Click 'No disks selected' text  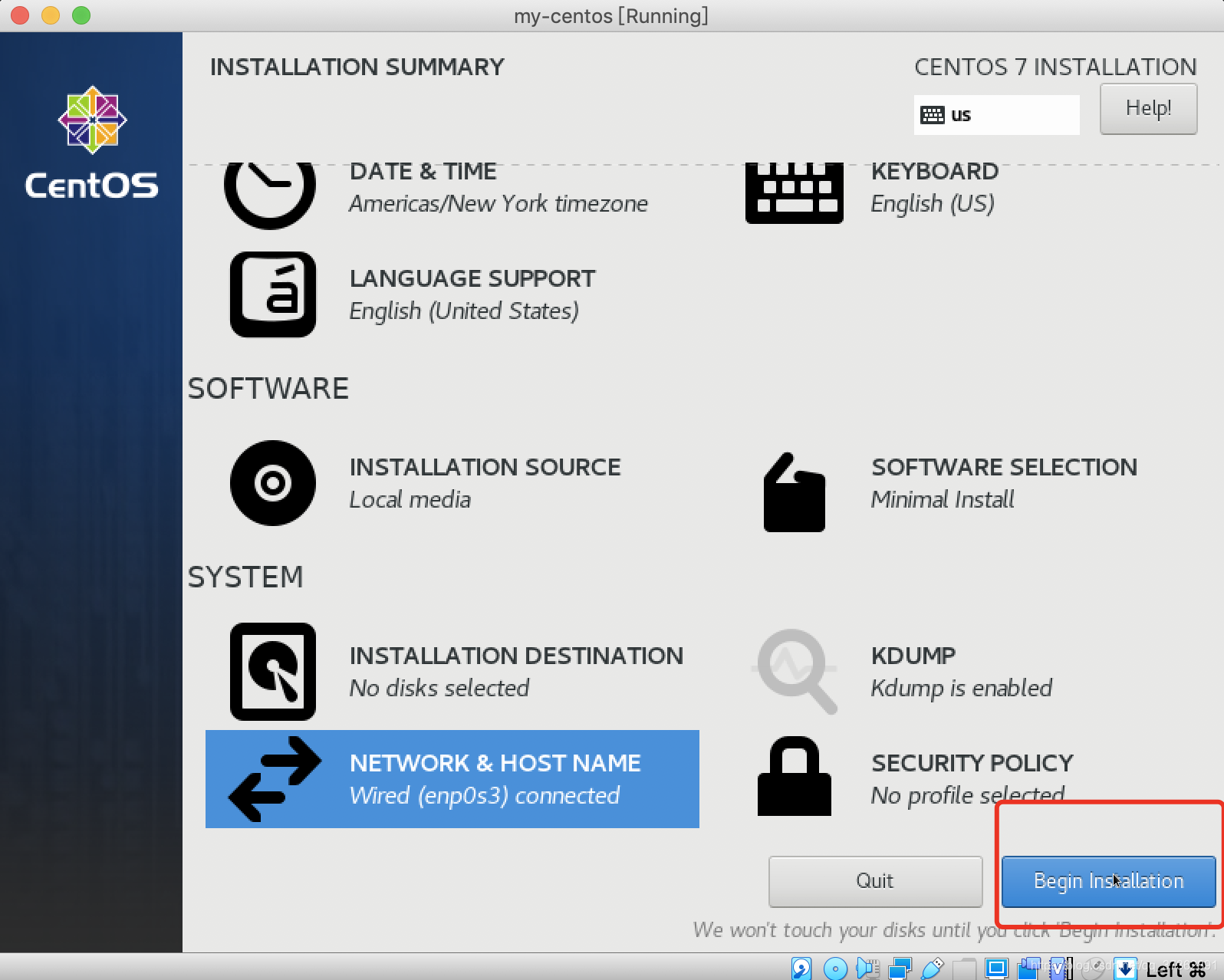point(439,689)
